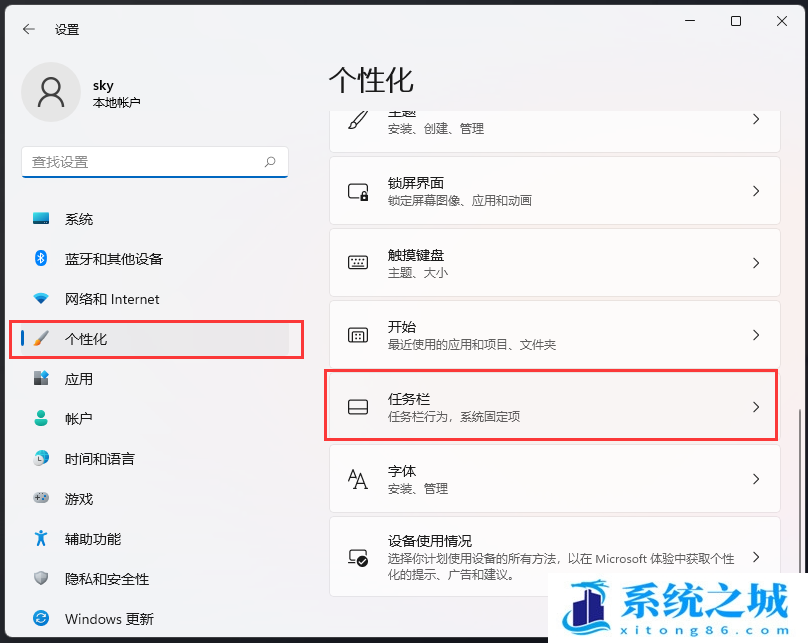
Task: Go to 时间和语言 settings
Action: [x=99, y=459]
